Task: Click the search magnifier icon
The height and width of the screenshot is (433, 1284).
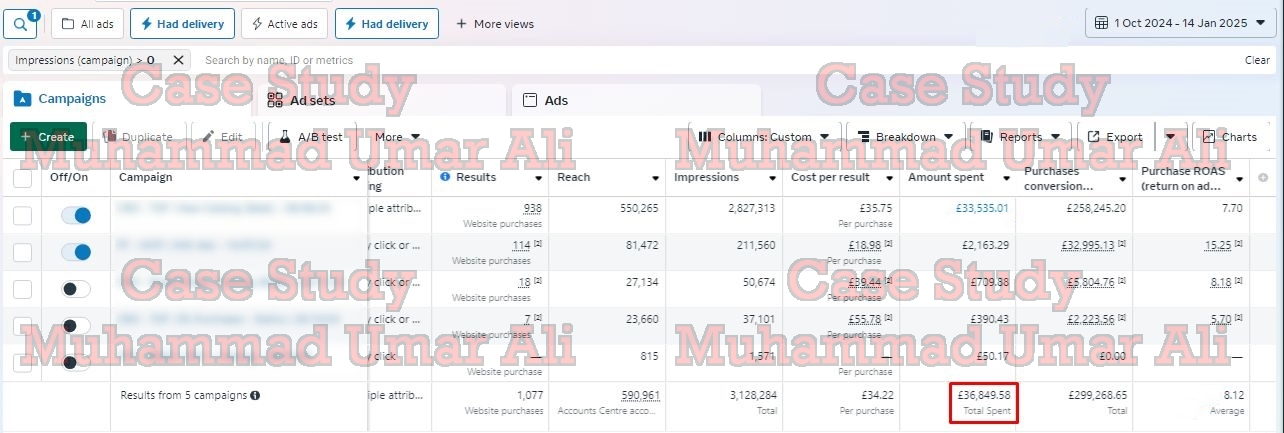Action: pyautogui.click(x=20, y=23)
